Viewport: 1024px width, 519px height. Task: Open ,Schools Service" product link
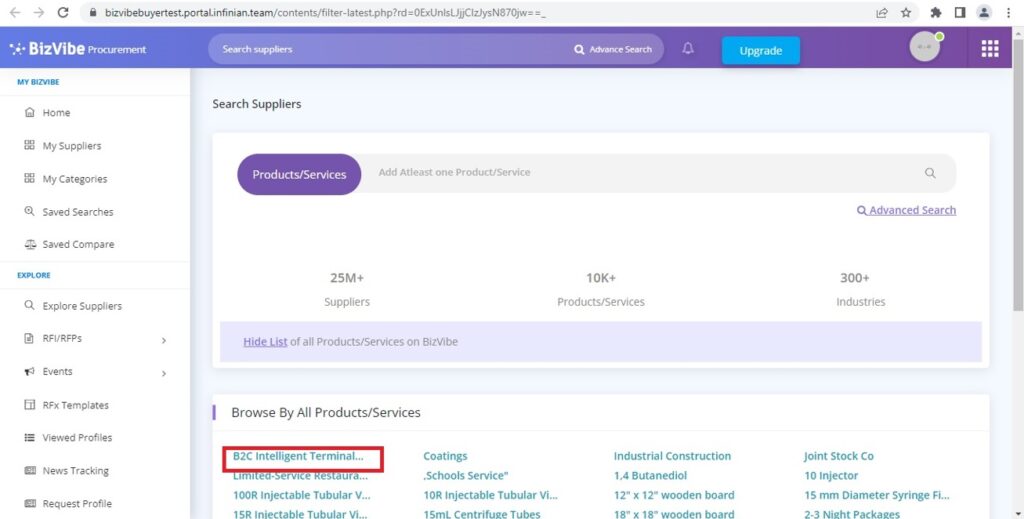[x=466, y=475]
